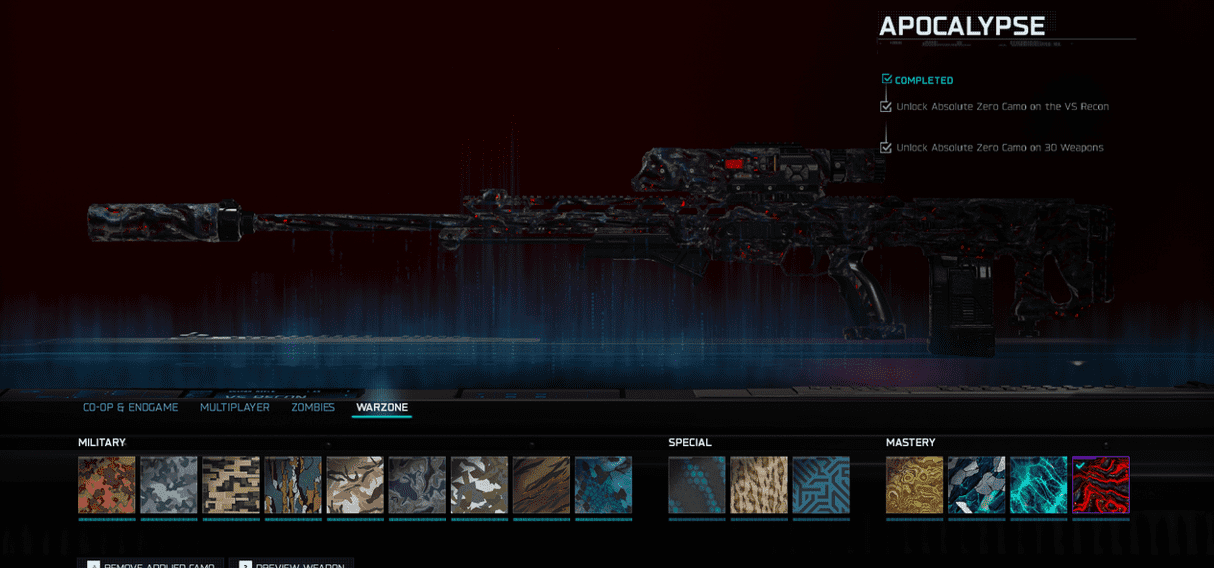Image resolution: width=1214 pixels, height=568 pixels.
Task: Click the Completed status checkbox
Action: pos(887,80)
